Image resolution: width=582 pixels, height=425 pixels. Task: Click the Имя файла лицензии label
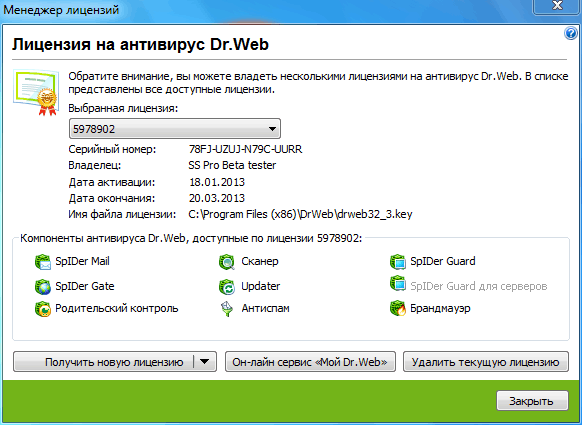tap(122, 214)
